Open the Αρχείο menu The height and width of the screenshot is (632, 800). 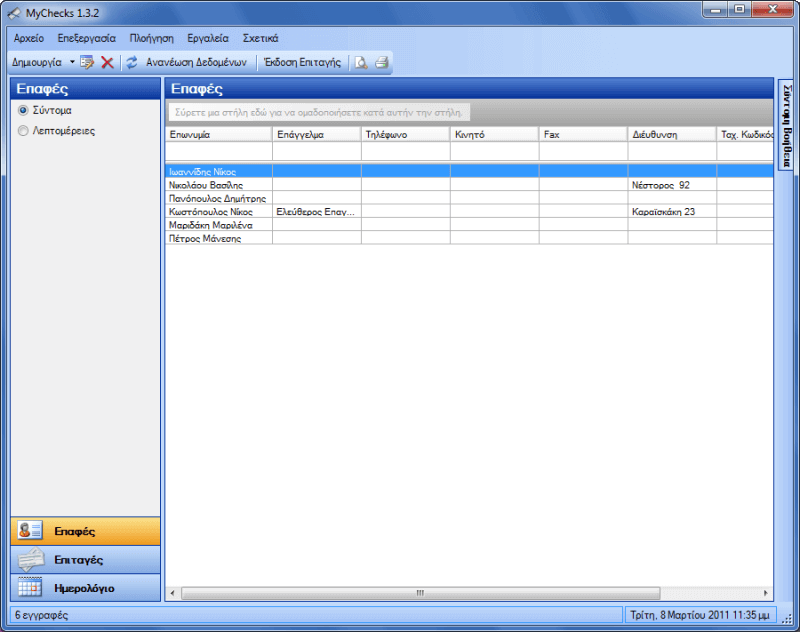(29, 38)
